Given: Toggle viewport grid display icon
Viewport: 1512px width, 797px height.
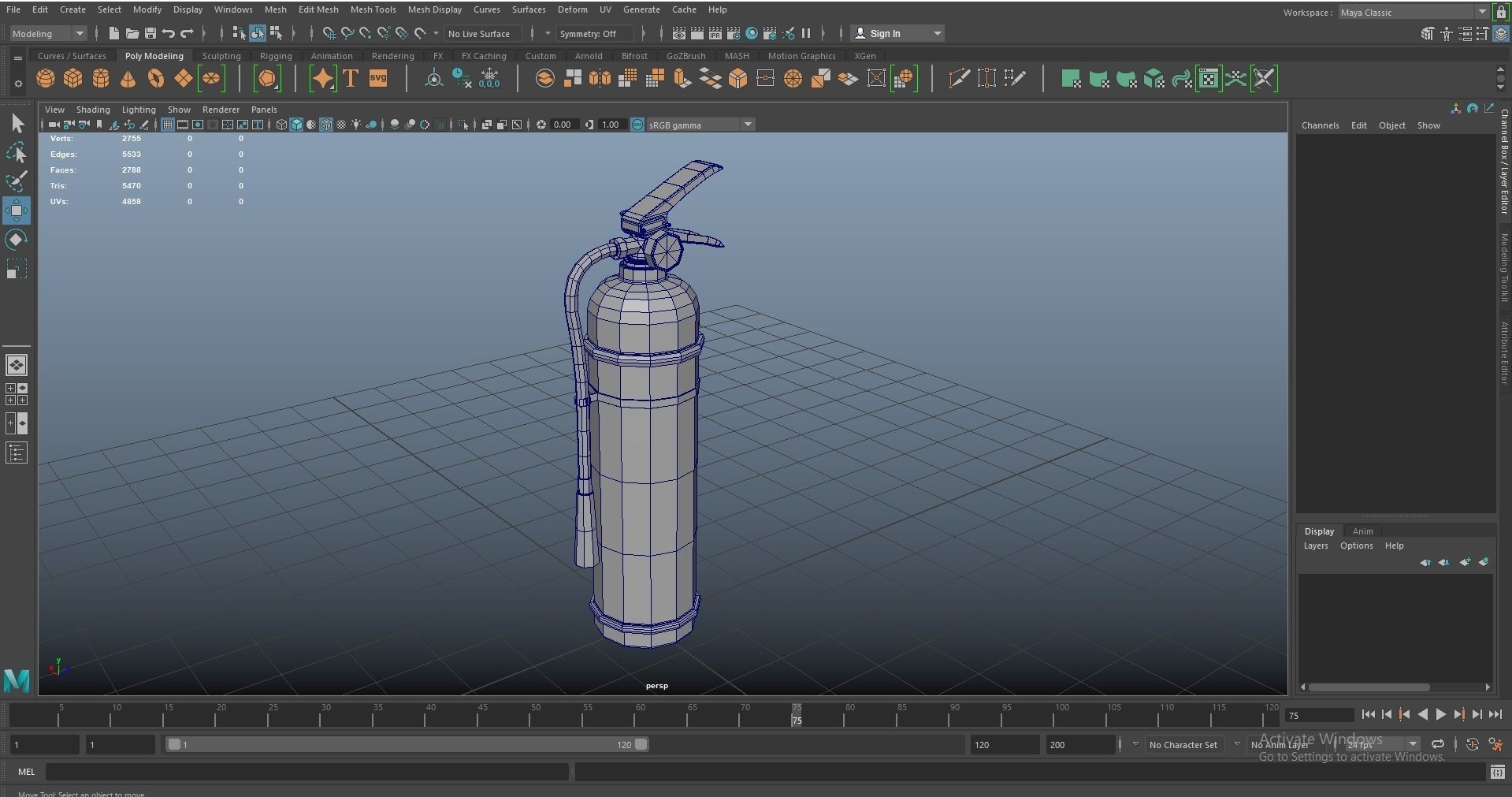Looking at the screenshot, I should [168, 125].
